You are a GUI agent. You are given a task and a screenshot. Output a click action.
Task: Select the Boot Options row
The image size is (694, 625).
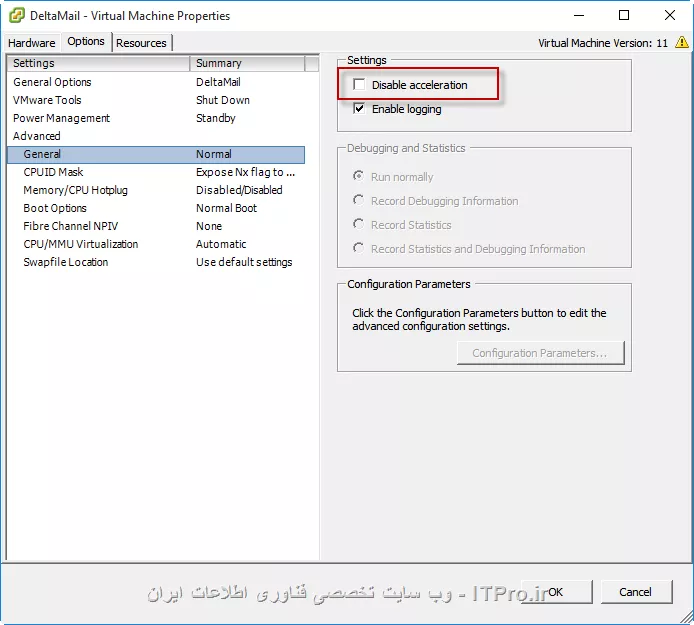click(x=156, y=208)
